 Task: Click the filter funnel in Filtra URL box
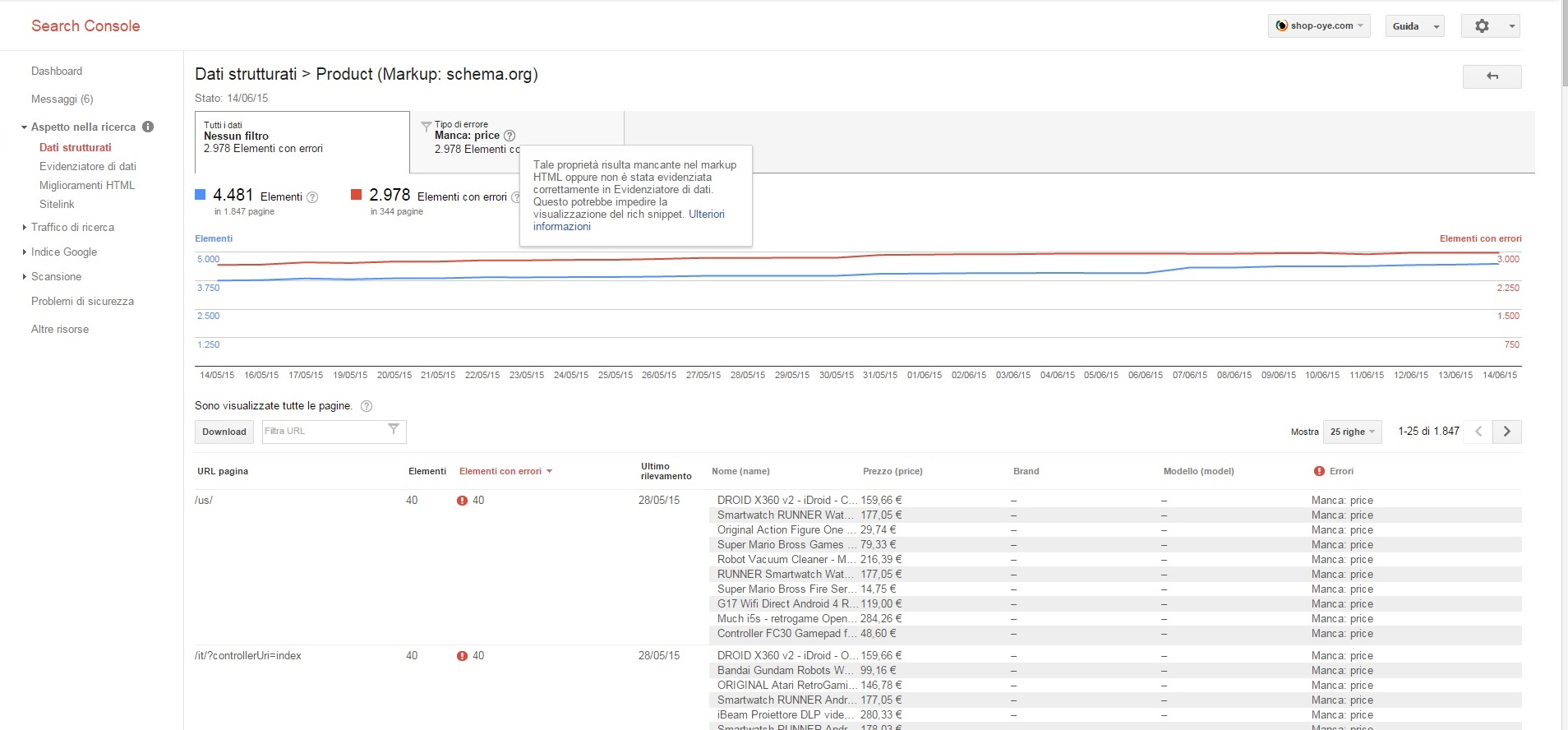[394, 429]
